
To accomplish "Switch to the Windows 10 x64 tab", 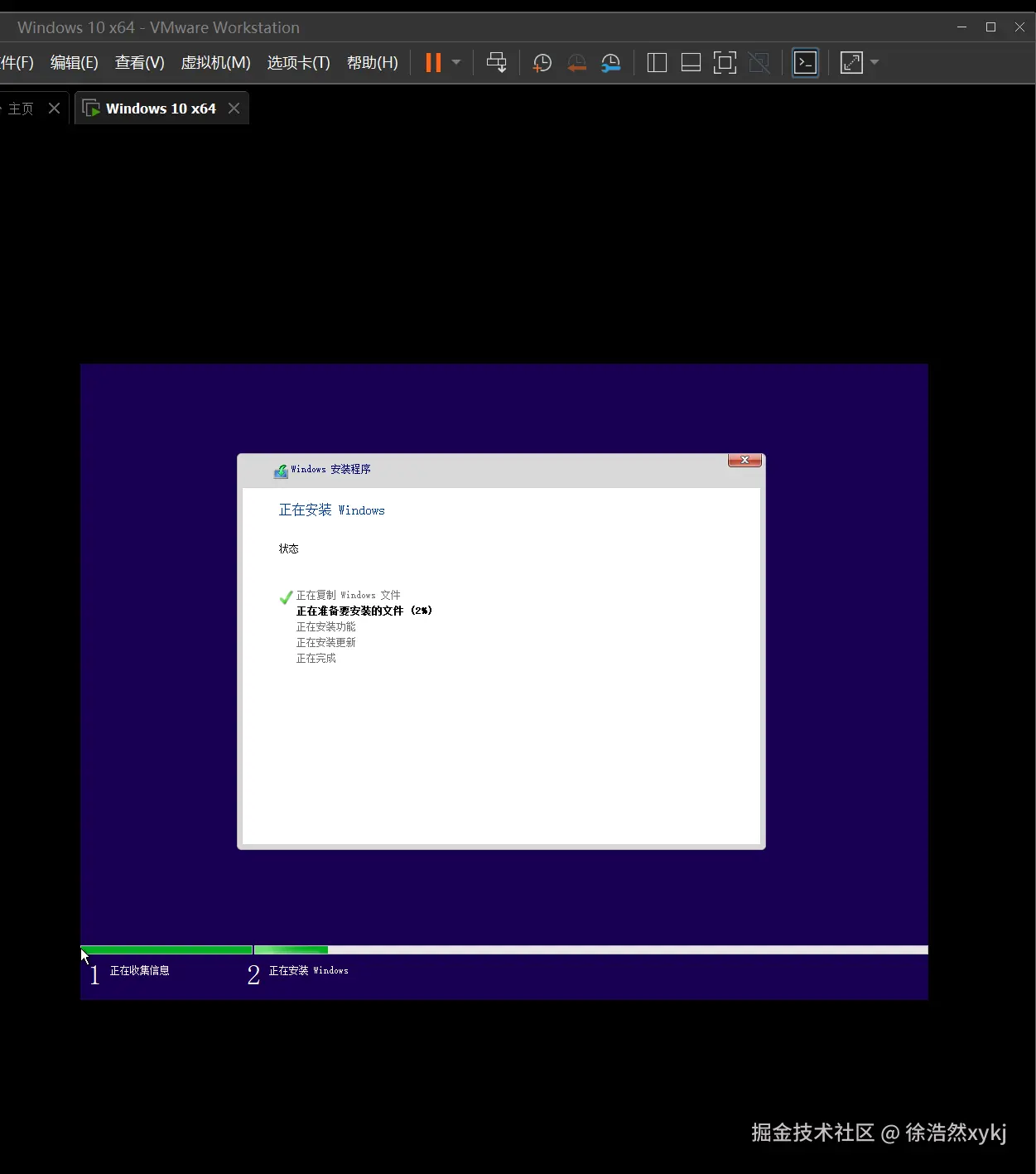I will pos(161,109).
